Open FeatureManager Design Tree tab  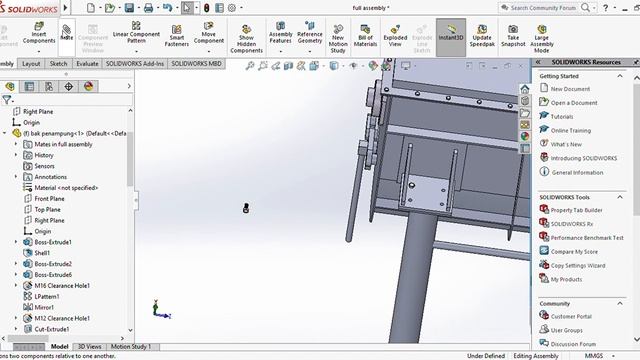(x=10, y=86)
